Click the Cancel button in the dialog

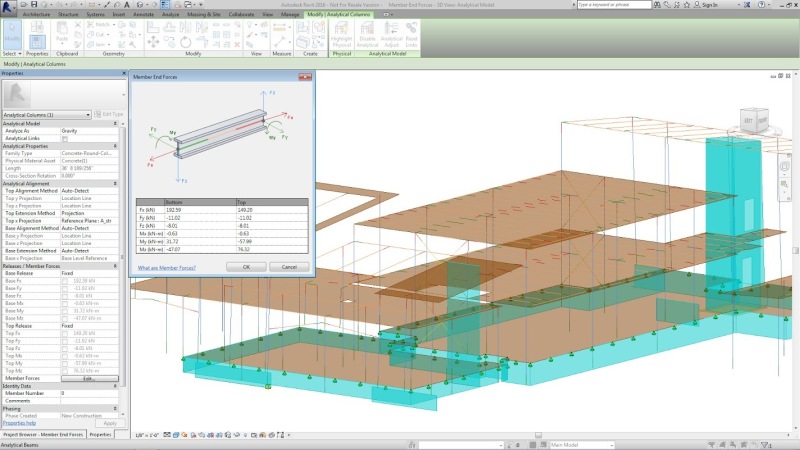(x=289, y=267)
